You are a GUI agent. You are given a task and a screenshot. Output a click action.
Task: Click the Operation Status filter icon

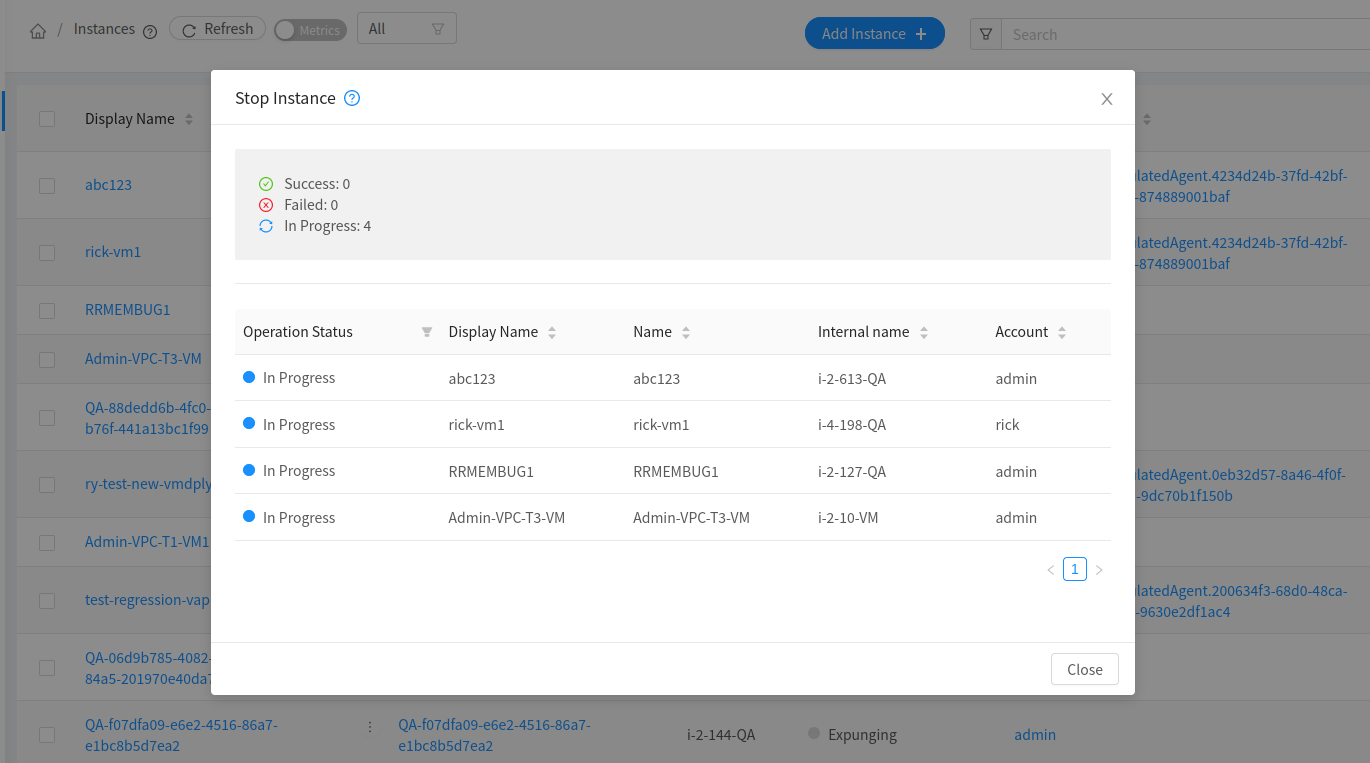click(427, 332)
